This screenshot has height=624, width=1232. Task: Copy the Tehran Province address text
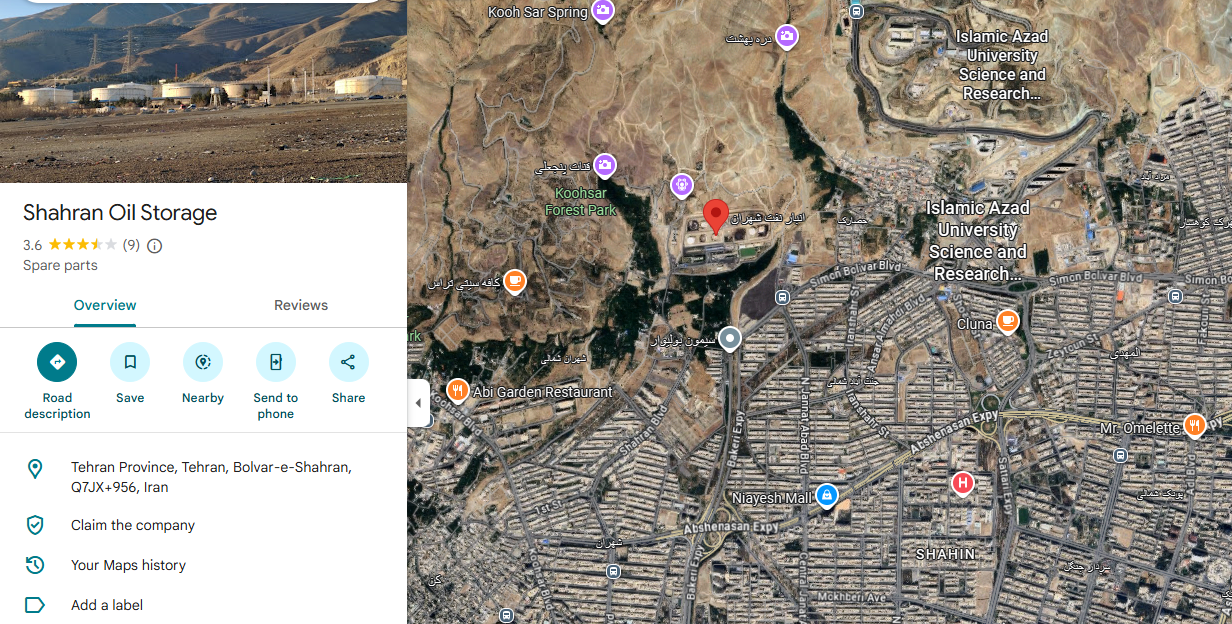211,477
